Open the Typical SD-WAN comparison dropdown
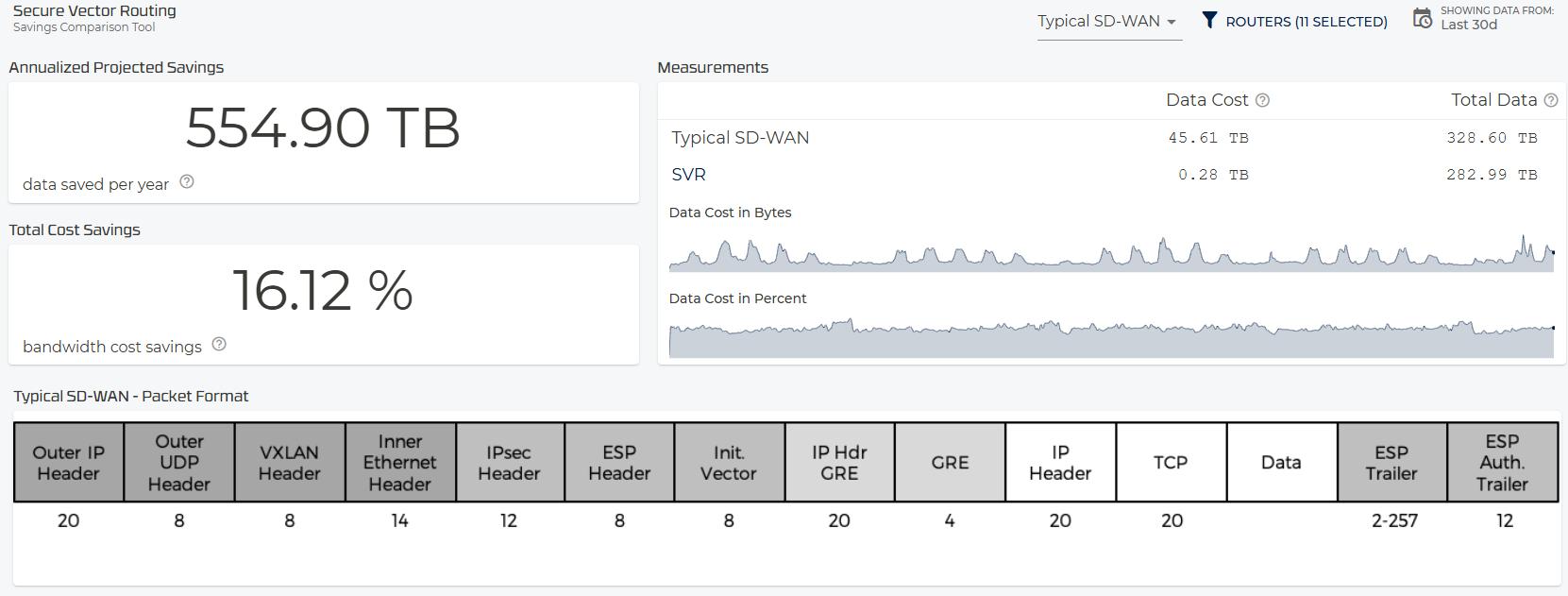Screen dimensions: 1568x596 pos(1108,22)
